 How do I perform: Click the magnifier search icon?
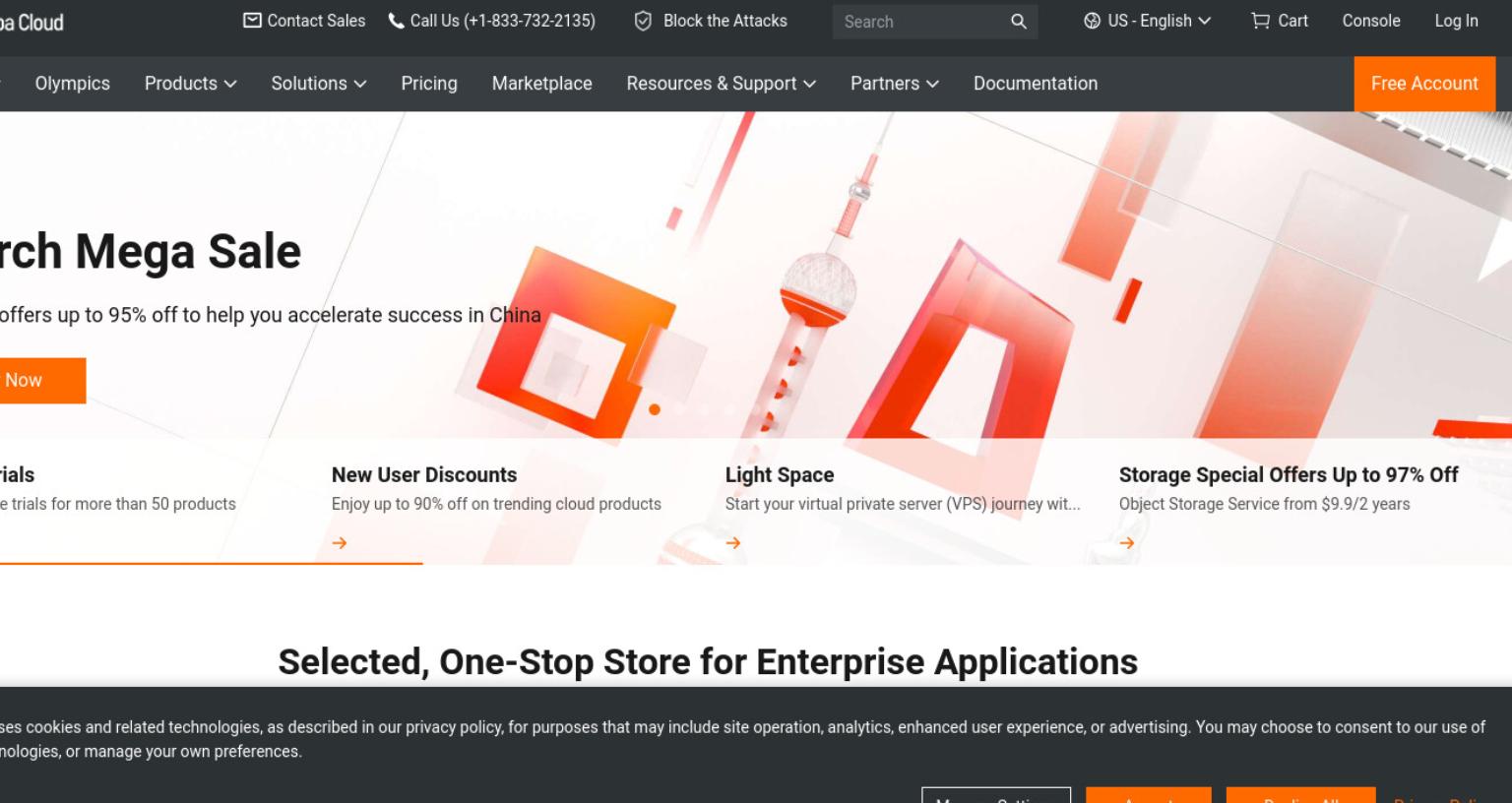tap(1019, 21)
